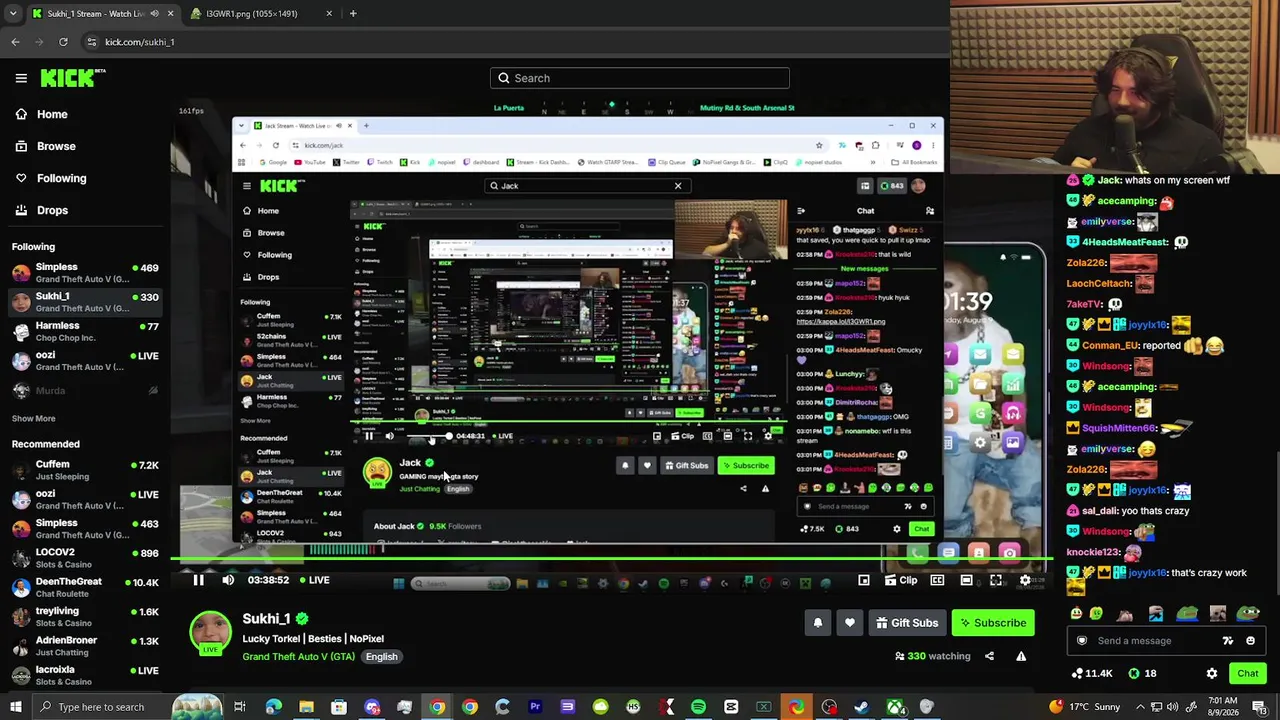Open Sukhi_1 profile avatar
1280x720 pixels.
tap(210, 632)
